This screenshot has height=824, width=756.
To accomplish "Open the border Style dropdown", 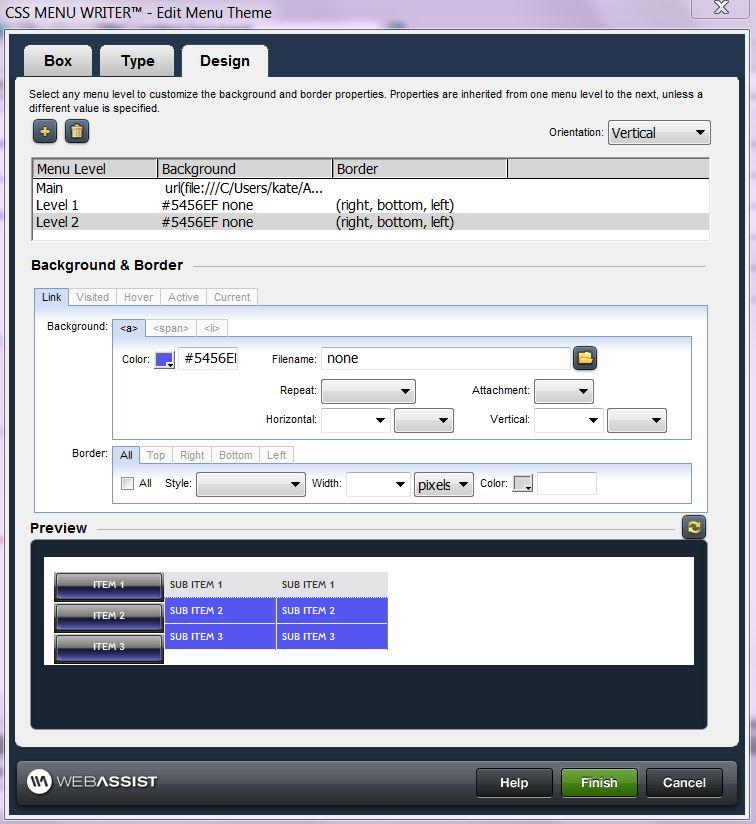I will click(251, 484).
